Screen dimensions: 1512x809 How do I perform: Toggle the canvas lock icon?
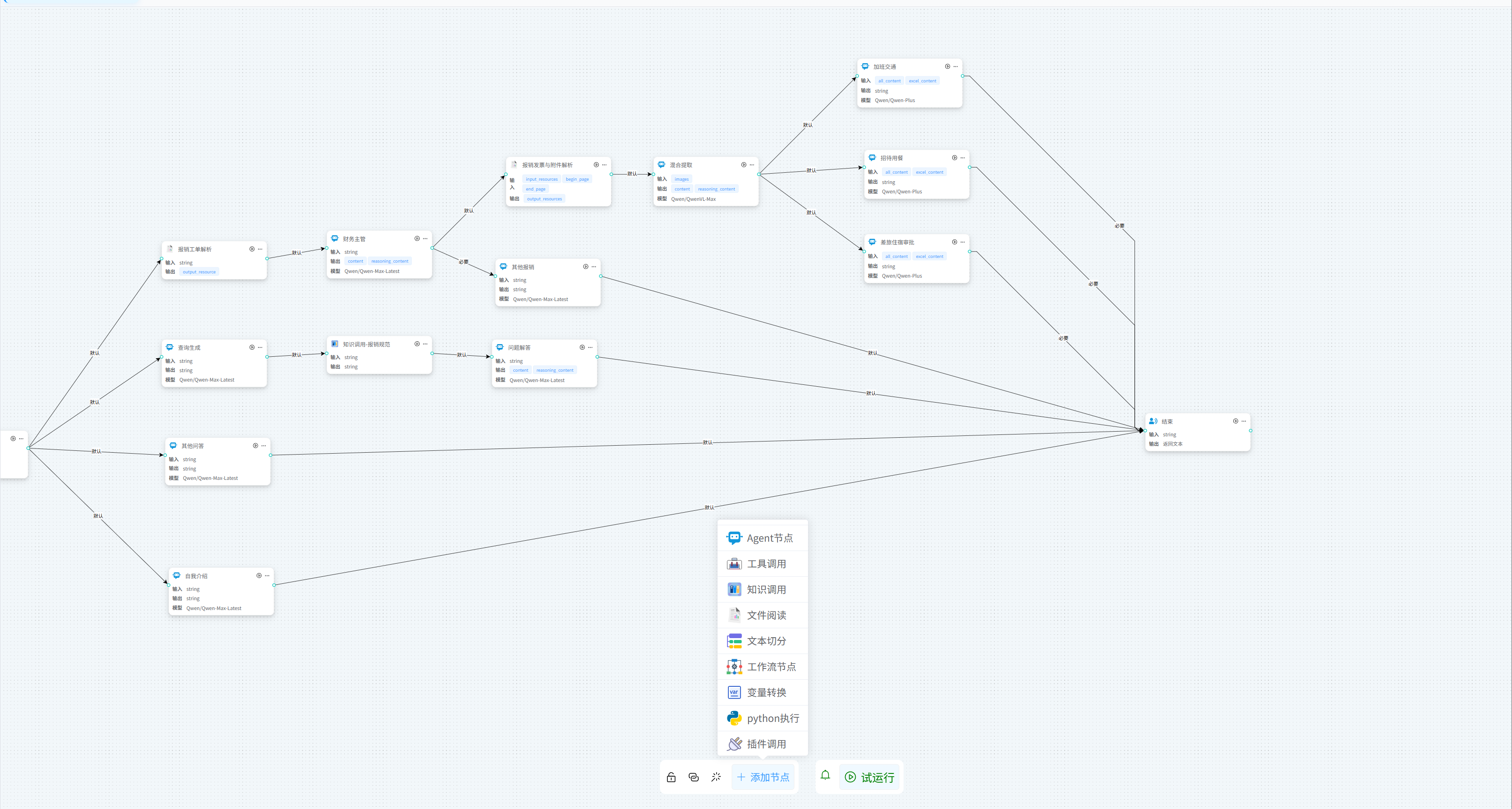pyautogui.click(x=671, y=777)
